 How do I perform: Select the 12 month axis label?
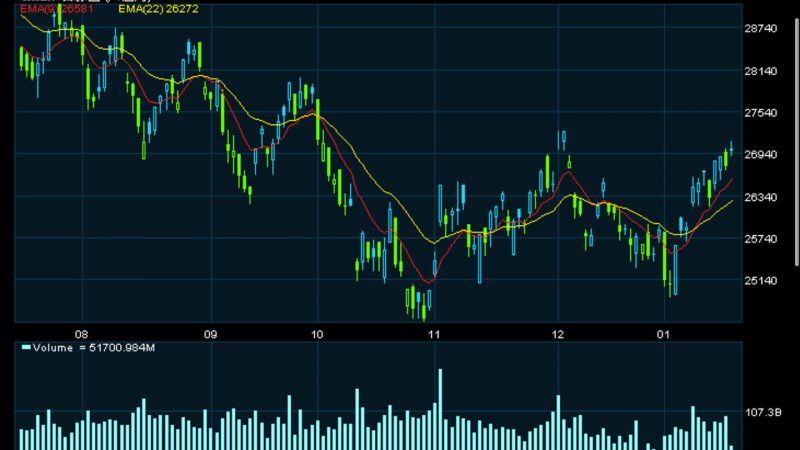pos(556,334)
